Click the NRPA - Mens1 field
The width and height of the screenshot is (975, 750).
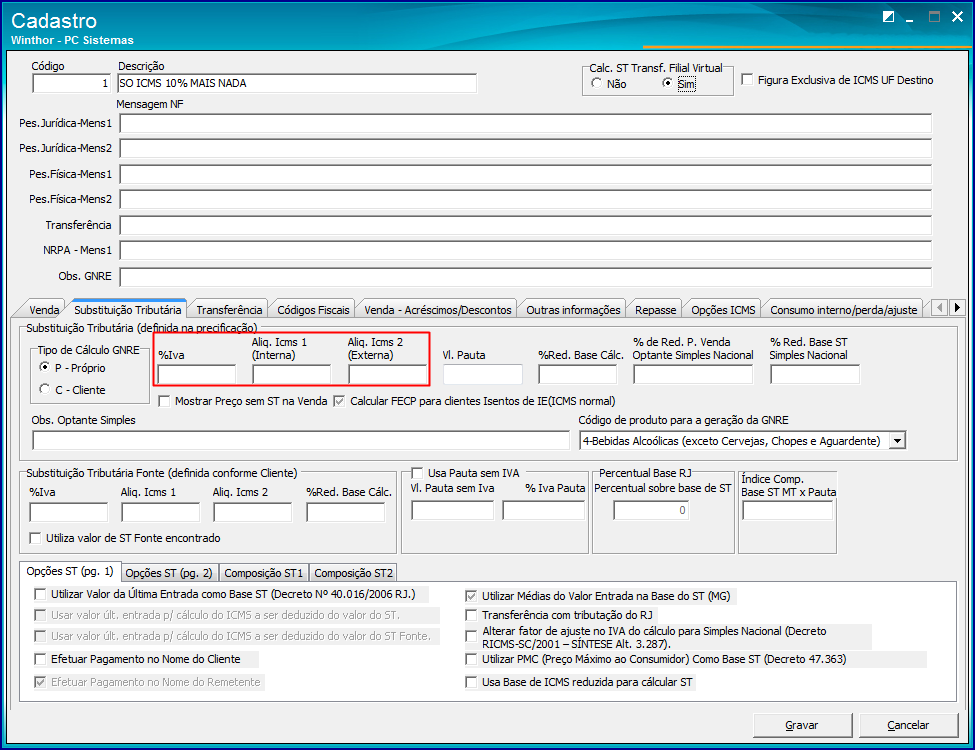point(526,250)
